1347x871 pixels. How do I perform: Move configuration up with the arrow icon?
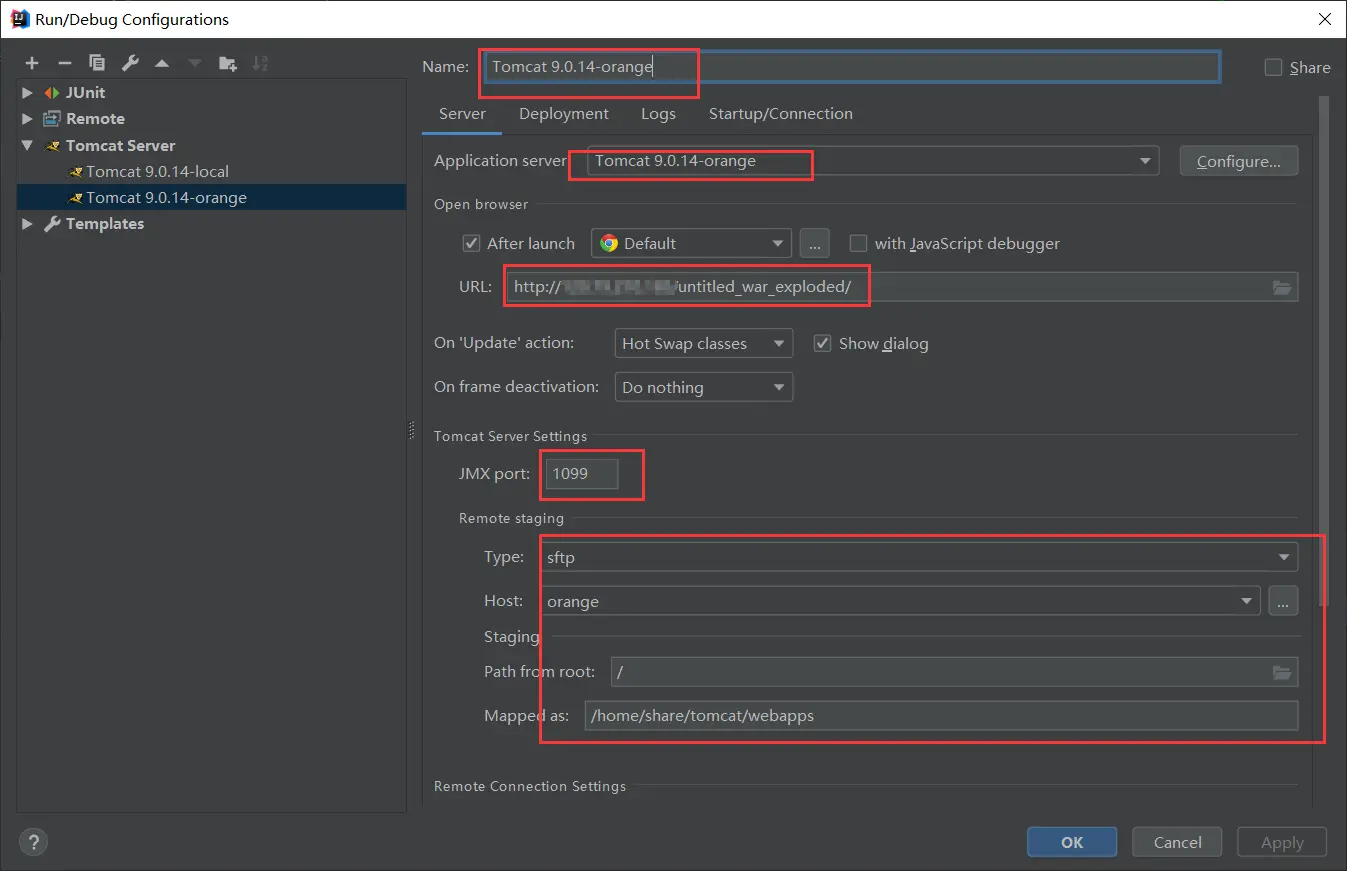click(162, 63)
